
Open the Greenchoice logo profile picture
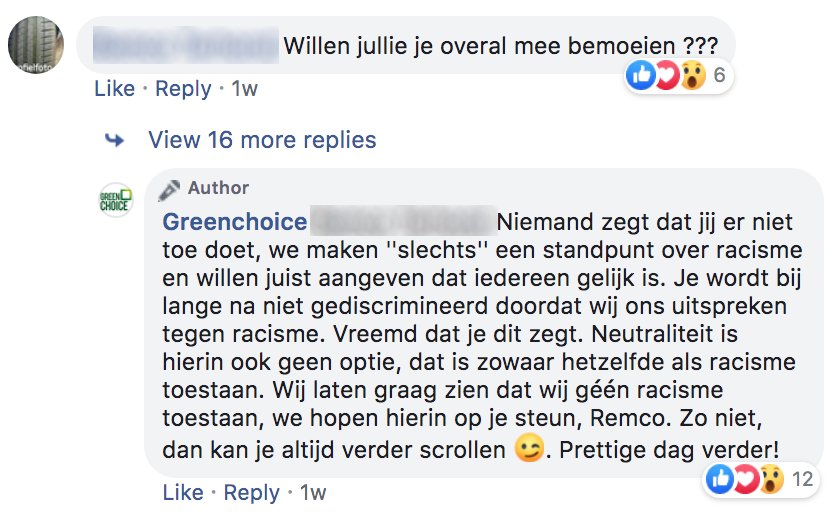[116, 199]
